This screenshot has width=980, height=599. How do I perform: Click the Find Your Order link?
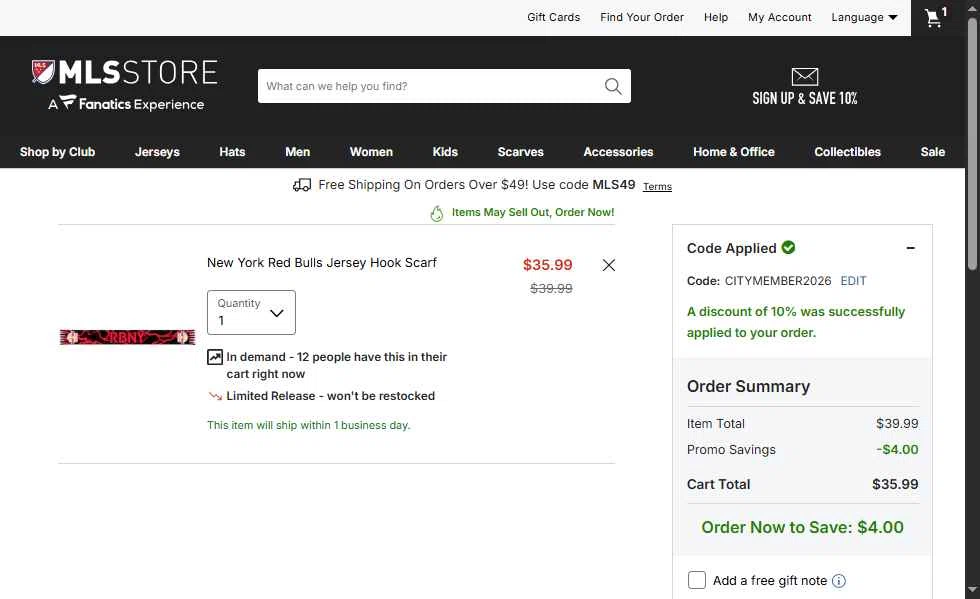[642, 18]
